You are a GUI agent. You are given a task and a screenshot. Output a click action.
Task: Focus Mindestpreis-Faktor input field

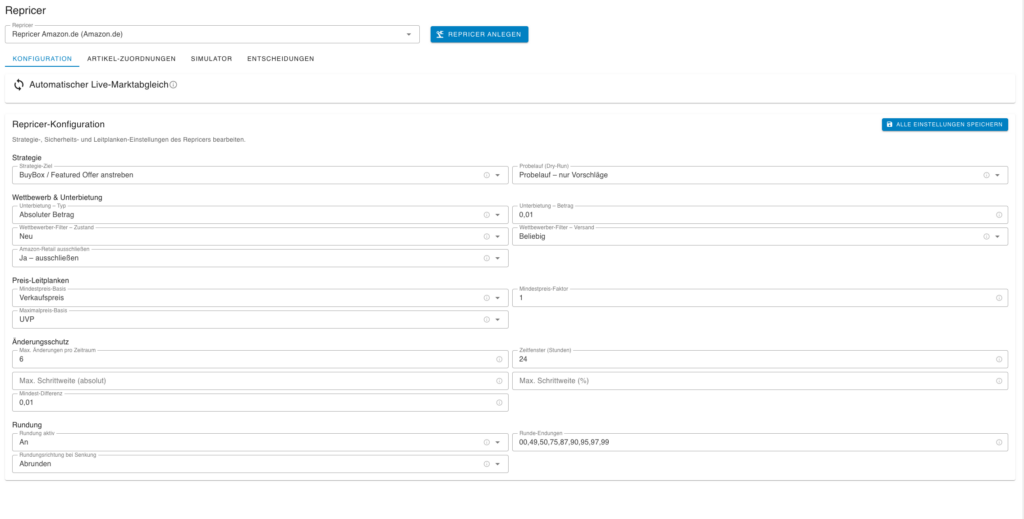click(760, 298)
